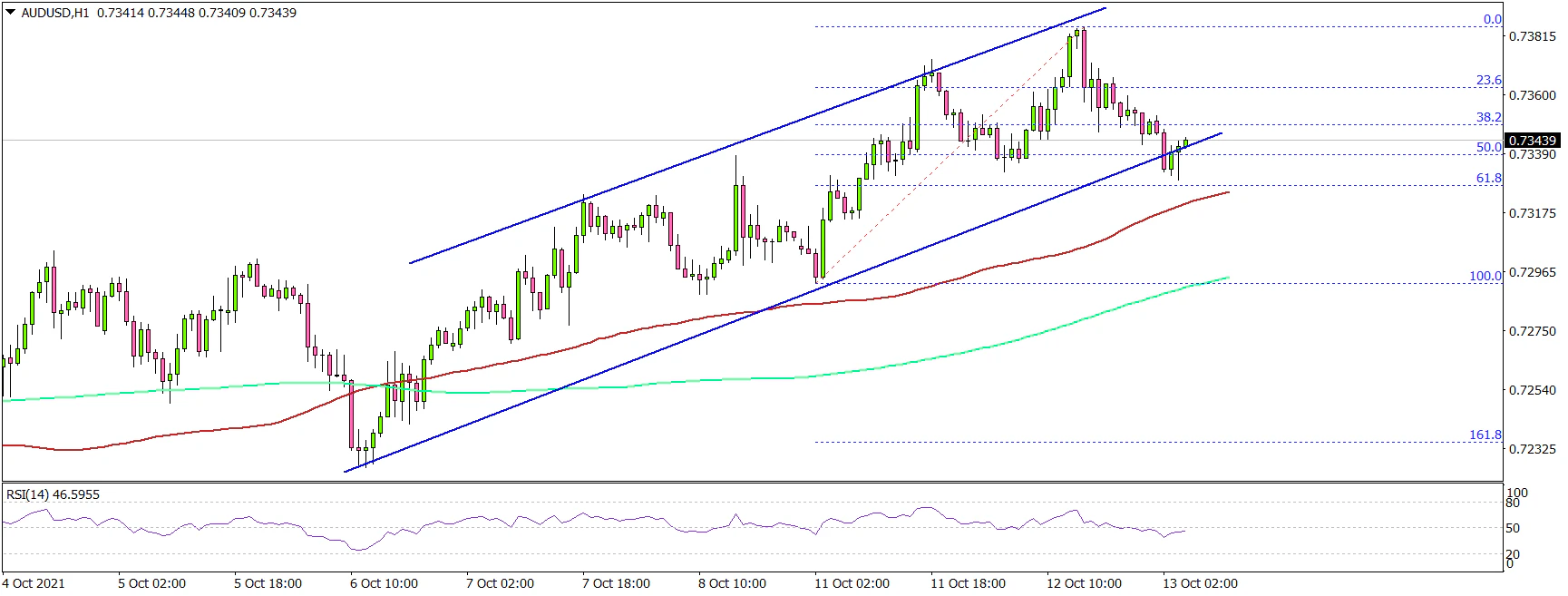Click the 0.72325 price axis label
Image resolution: width=1568 pixels, height=596 pixels.
[x=1532, y=449]
